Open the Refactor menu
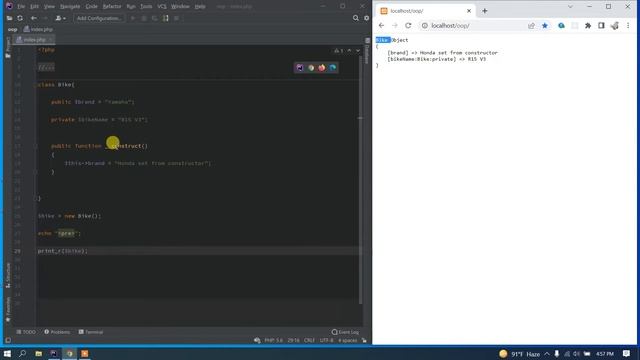This screenshot has width=640, height=360. click(x=112, y=7)
